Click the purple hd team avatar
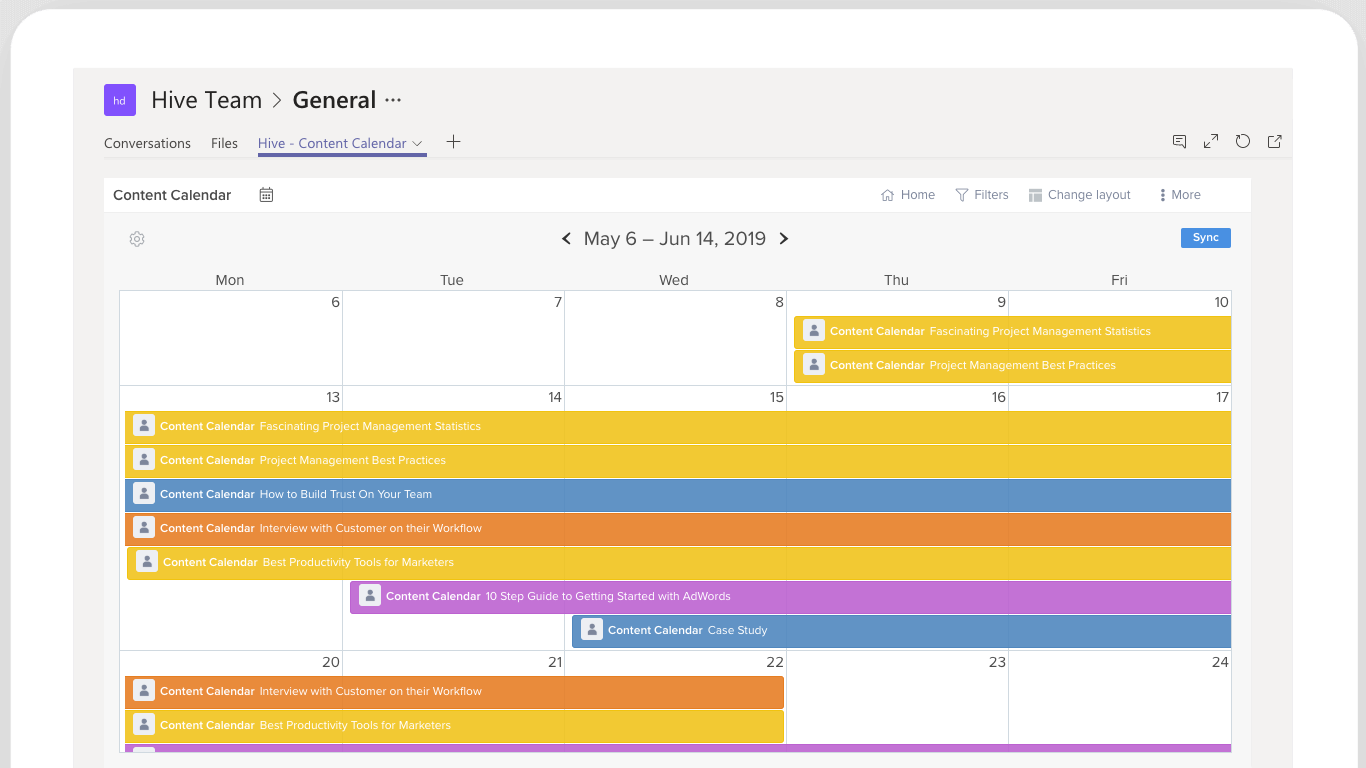The width and height of the screenshot is (1366, 768). (120, 100)
